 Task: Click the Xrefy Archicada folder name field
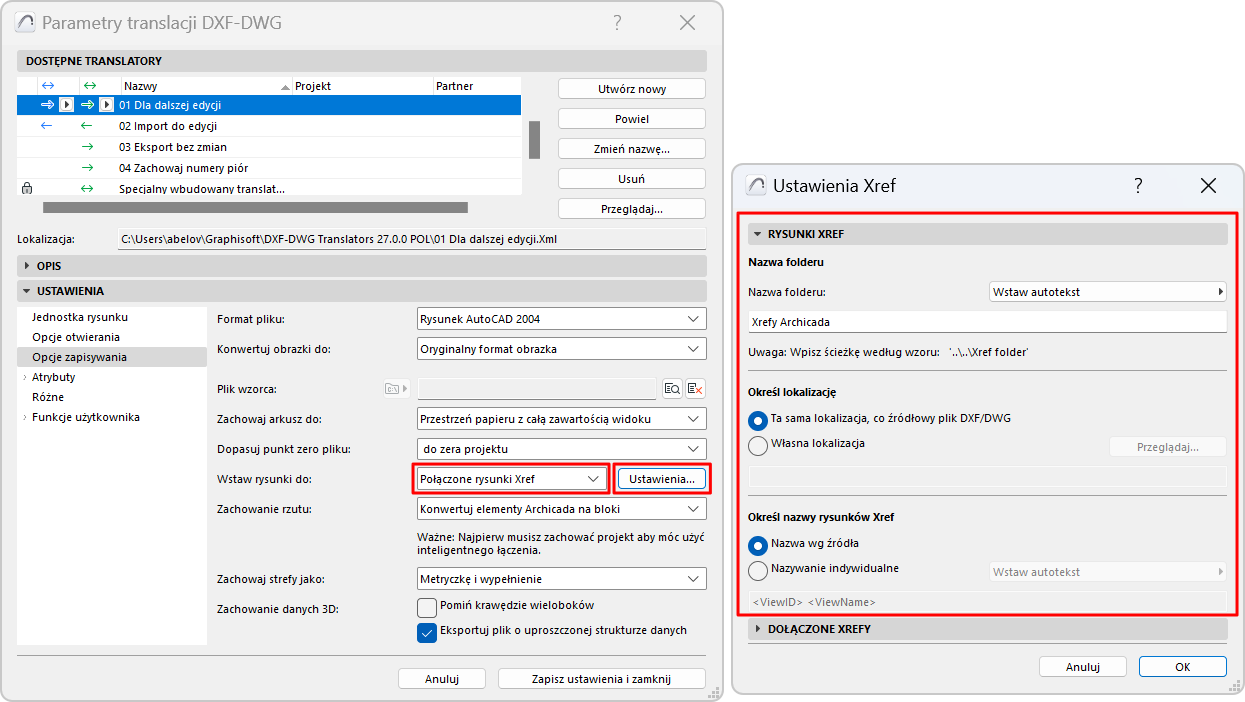[x=988, y=322]
